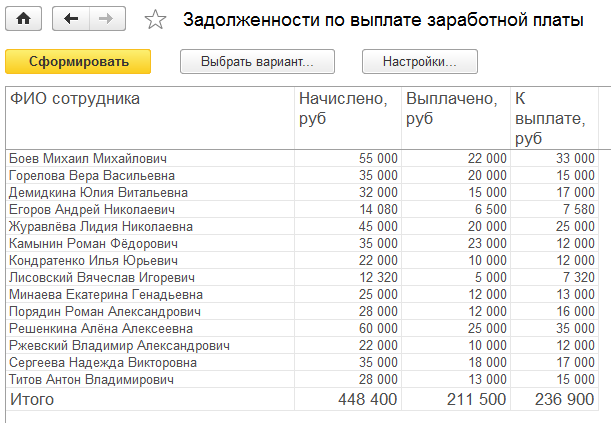Image resolution: width=611 pixels, height=423 pixels.
Task: Open Выбрать вариант dialog
Action: click(257, 62)
